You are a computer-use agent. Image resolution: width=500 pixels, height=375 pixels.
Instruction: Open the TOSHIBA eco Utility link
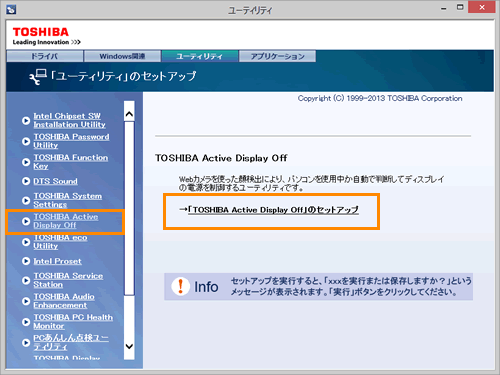[60, 242]
